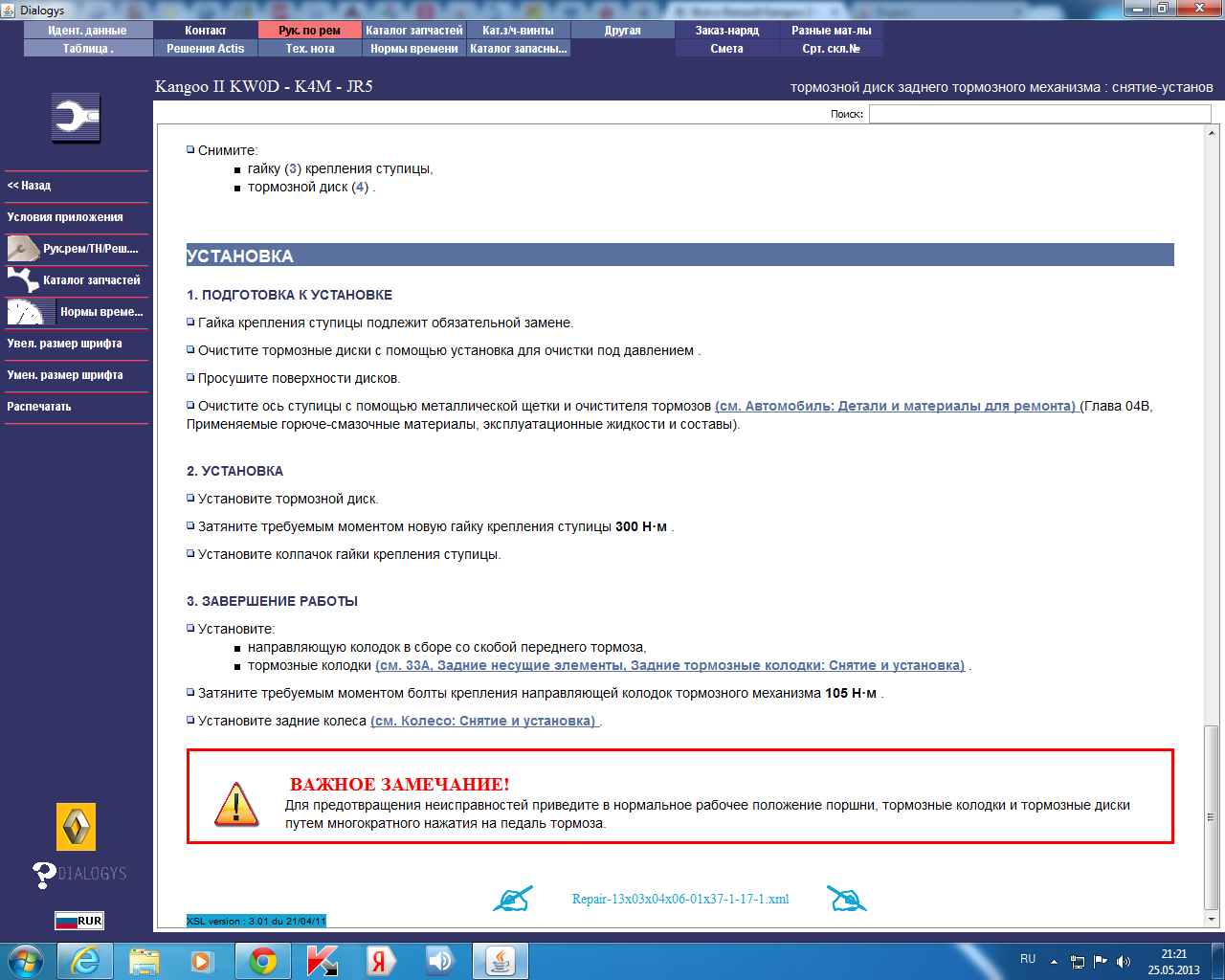The height and width of the screenshot is (980, 1225).
Task: Click the wrench logo in the sidebar
Action: (77, 119)
